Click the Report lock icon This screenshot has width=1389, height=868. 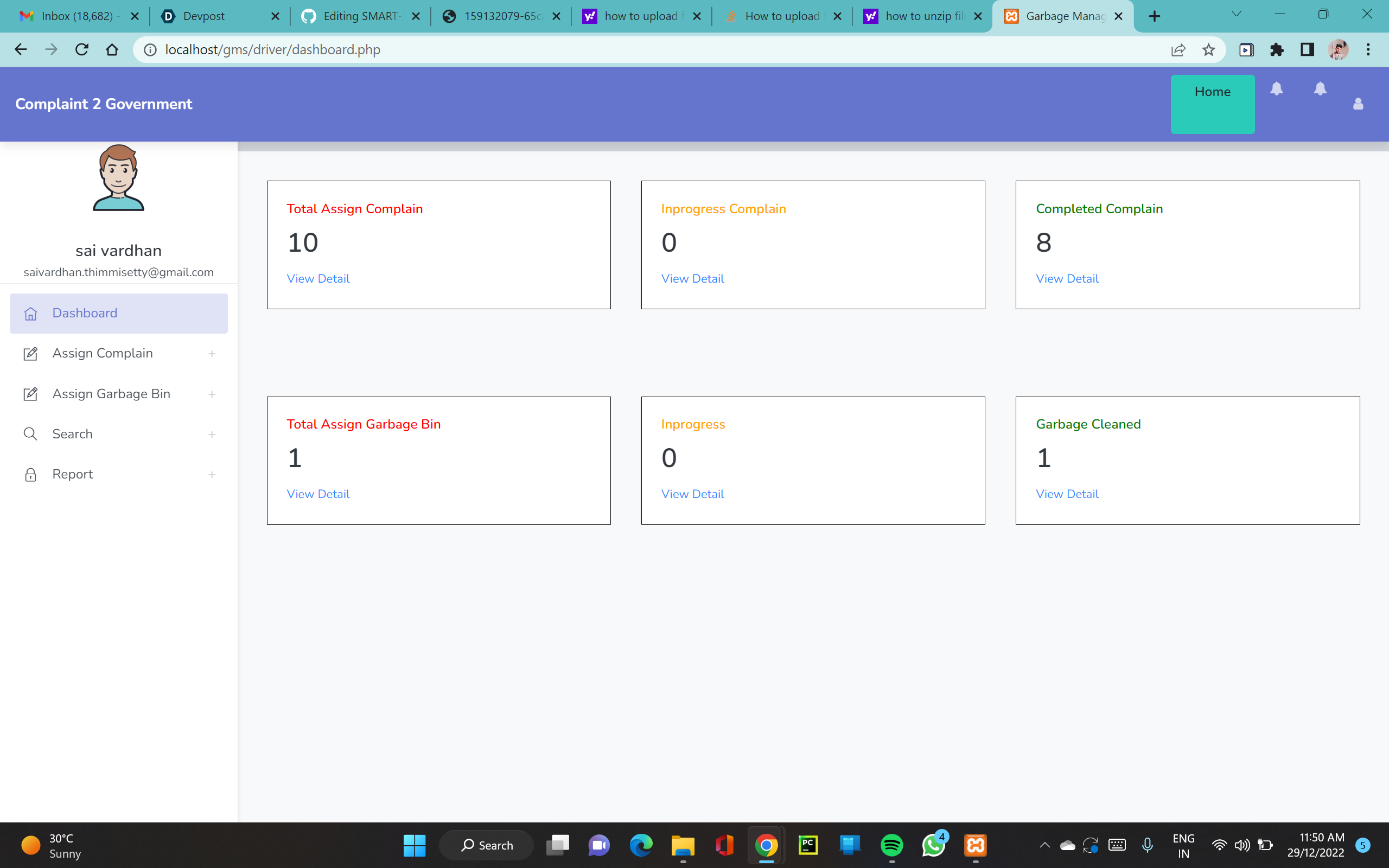[x=30, y=474]
